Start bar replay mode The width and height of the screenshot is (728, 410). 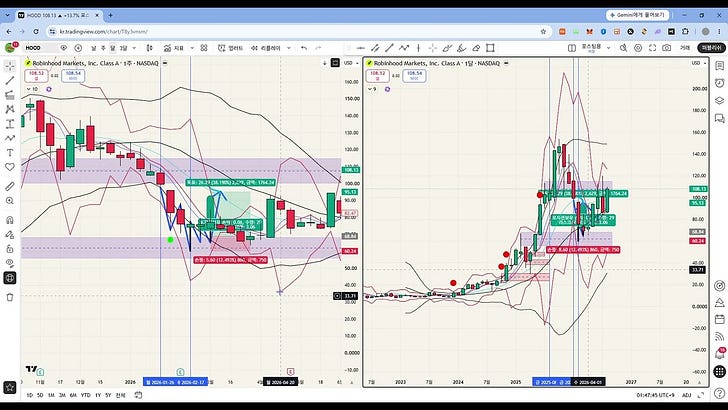tap(266, 48)
